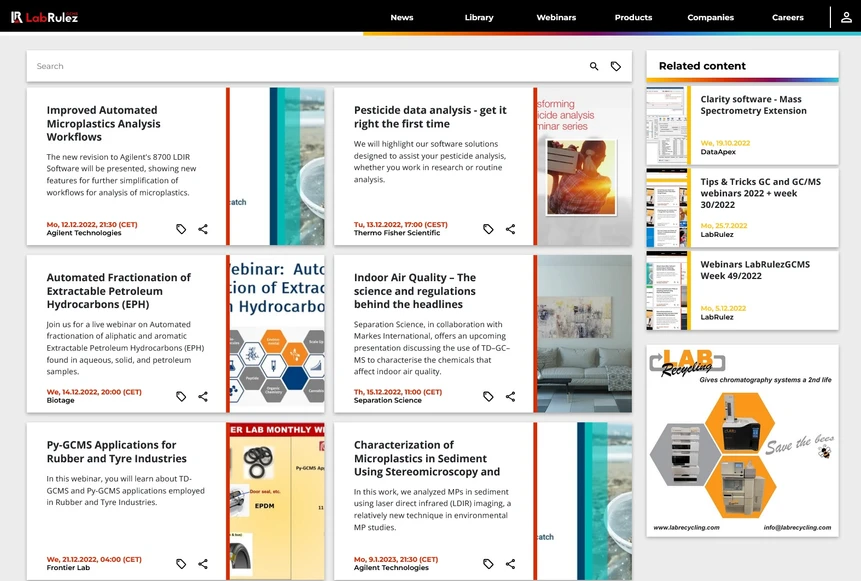This screenshot has width=861, height=581.
Task: Share the Py-GCMS Applications webinar
Action: [x=203, y=564]
